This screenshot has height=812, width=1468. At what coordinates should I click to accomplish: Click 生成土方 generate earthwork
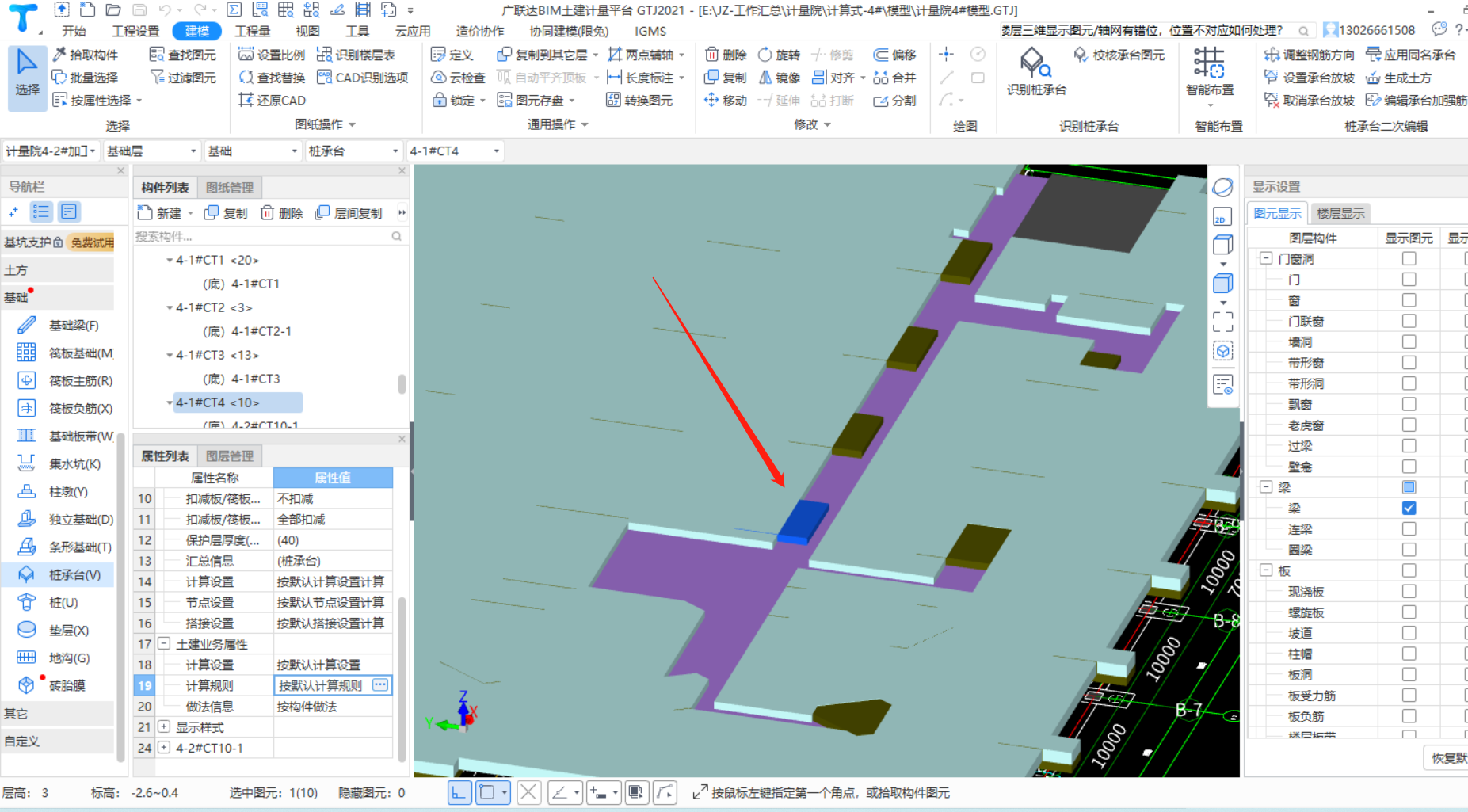pyautogui.click(x=1398, y=78)
